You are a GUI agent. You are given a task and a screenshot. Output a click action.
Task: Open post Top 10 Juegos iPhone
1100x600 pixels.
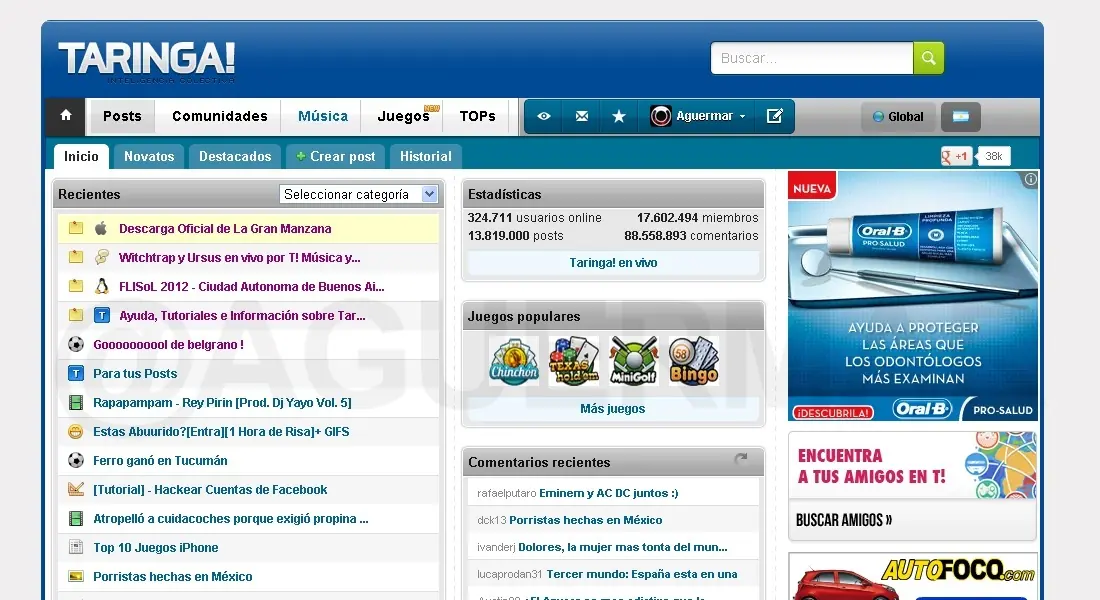tap(156, 547)
